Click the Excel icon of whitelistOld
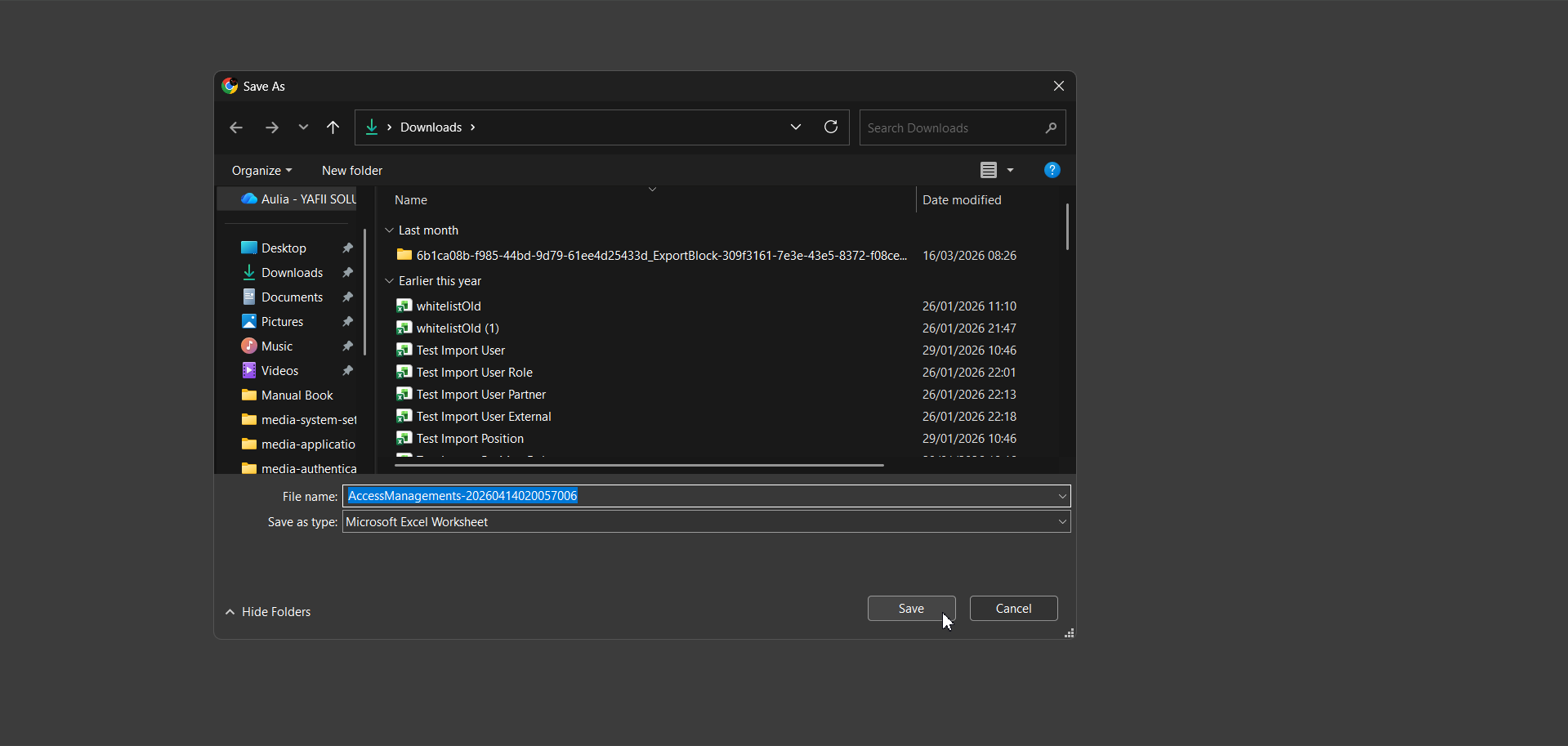The image size is (1568, 746). [404, 306]
